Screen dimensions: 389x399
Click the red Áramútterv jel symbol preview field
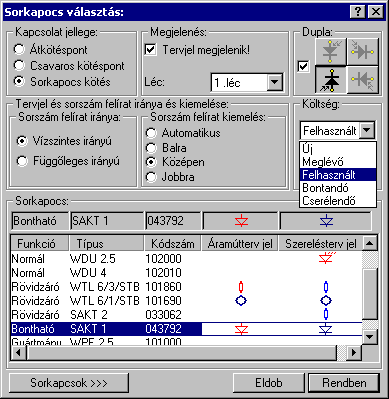(240, 221)
